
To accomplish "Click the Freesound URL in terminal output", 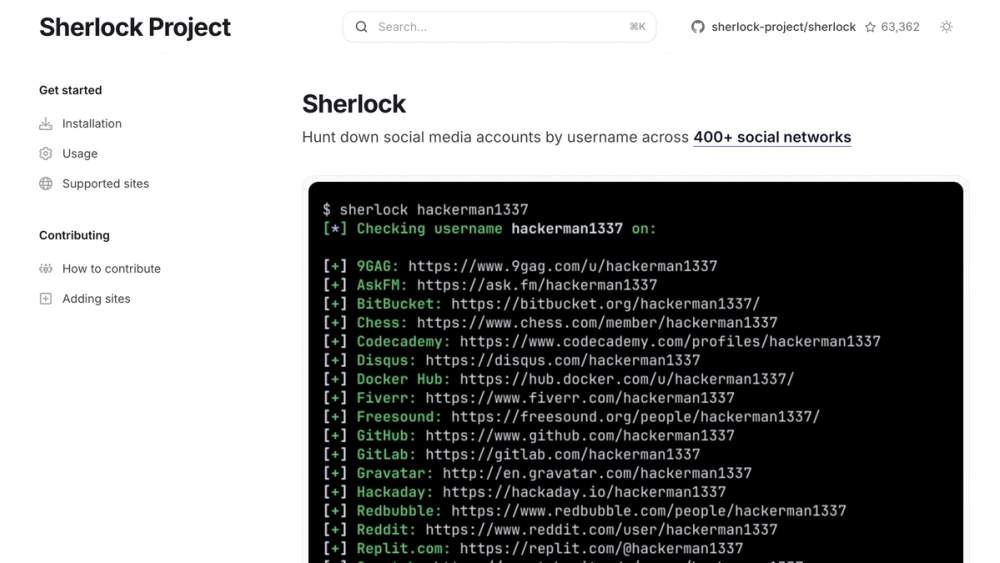I will [635, 417].
